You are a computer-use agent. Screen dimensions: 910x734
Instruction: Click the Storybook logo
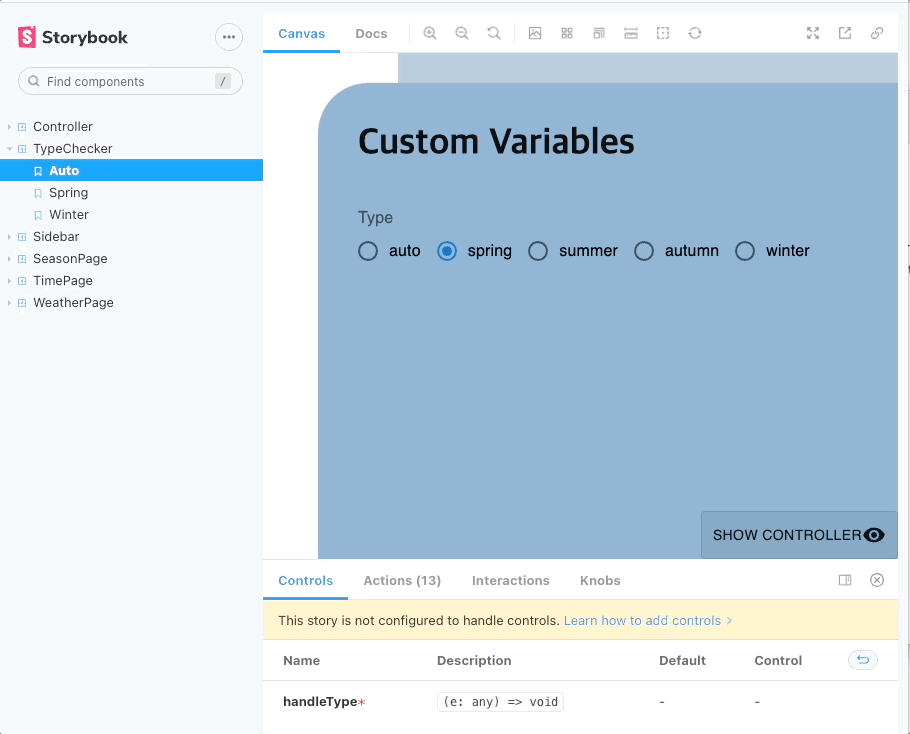(x=73, y=37)
